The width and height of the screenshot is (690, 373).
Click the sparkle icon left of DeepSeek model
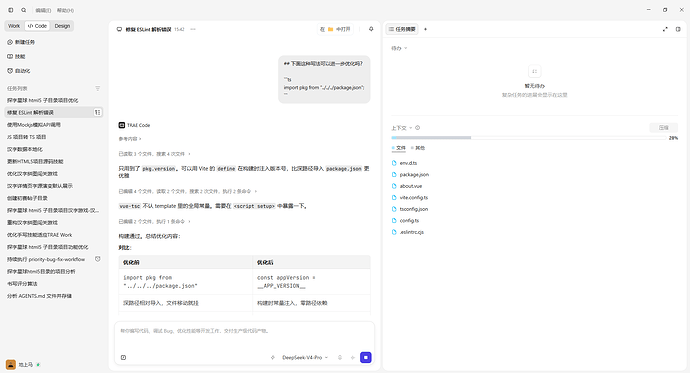click(273, 358)
